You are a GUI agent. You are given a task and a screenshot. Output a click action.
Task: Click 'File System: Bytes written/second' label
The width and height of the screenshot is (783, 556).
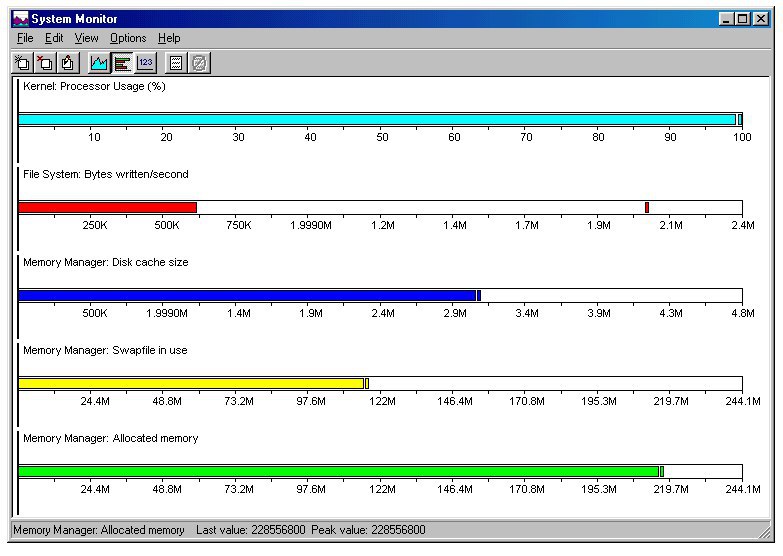[106, 174]
